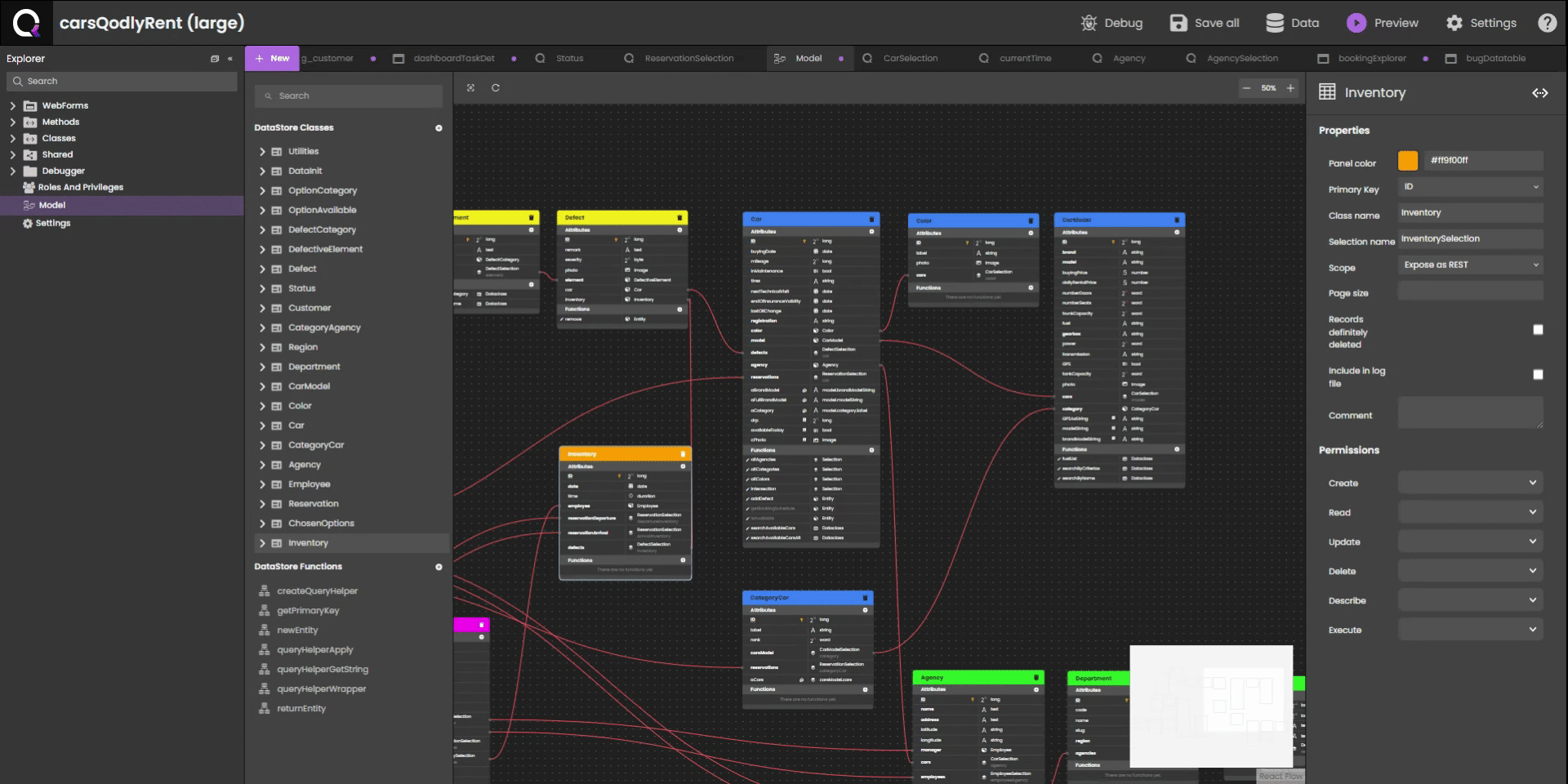Open getPrimaryKey function

308,610
